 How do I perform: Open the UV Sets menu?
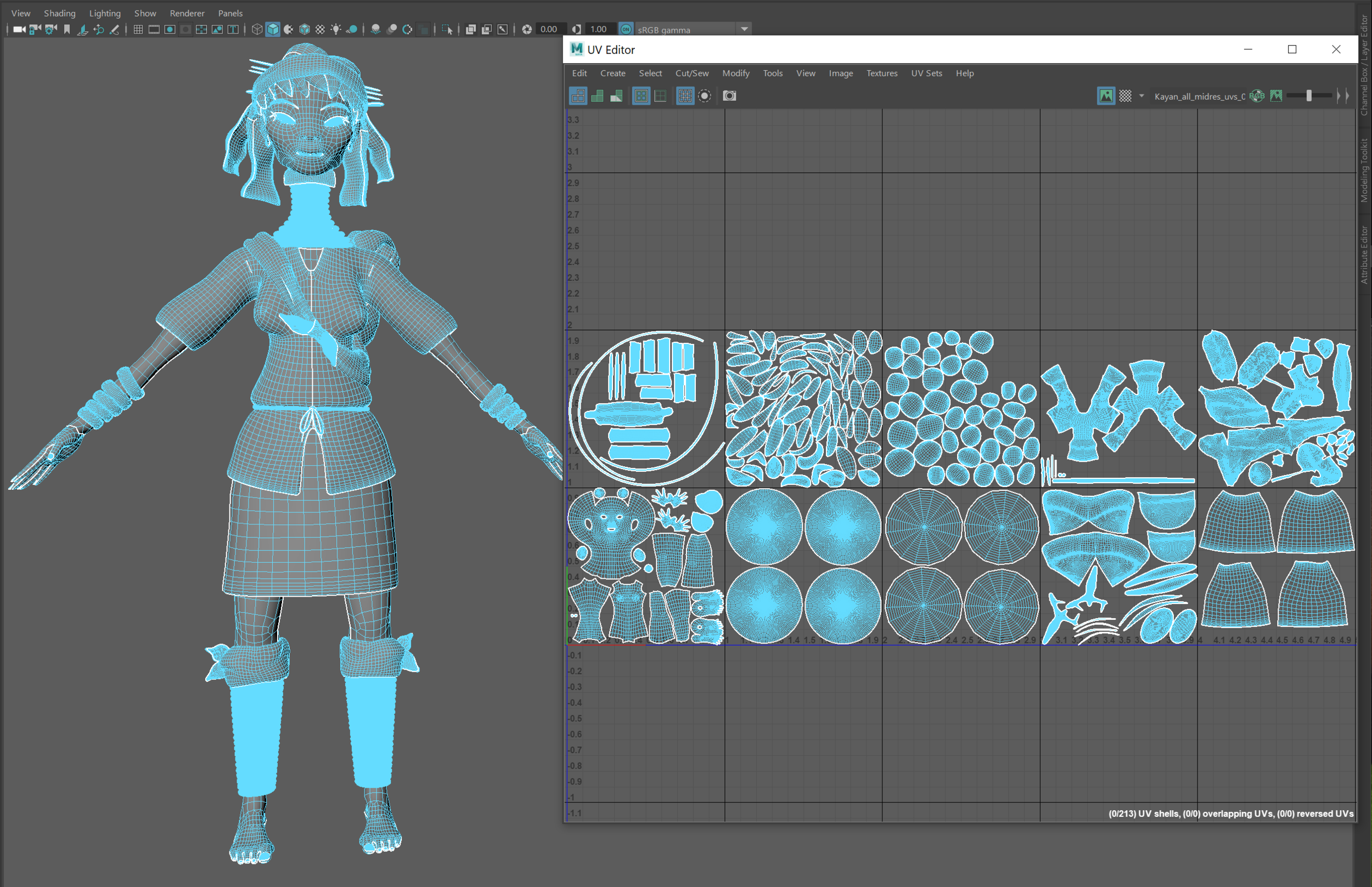click(926, 73)
